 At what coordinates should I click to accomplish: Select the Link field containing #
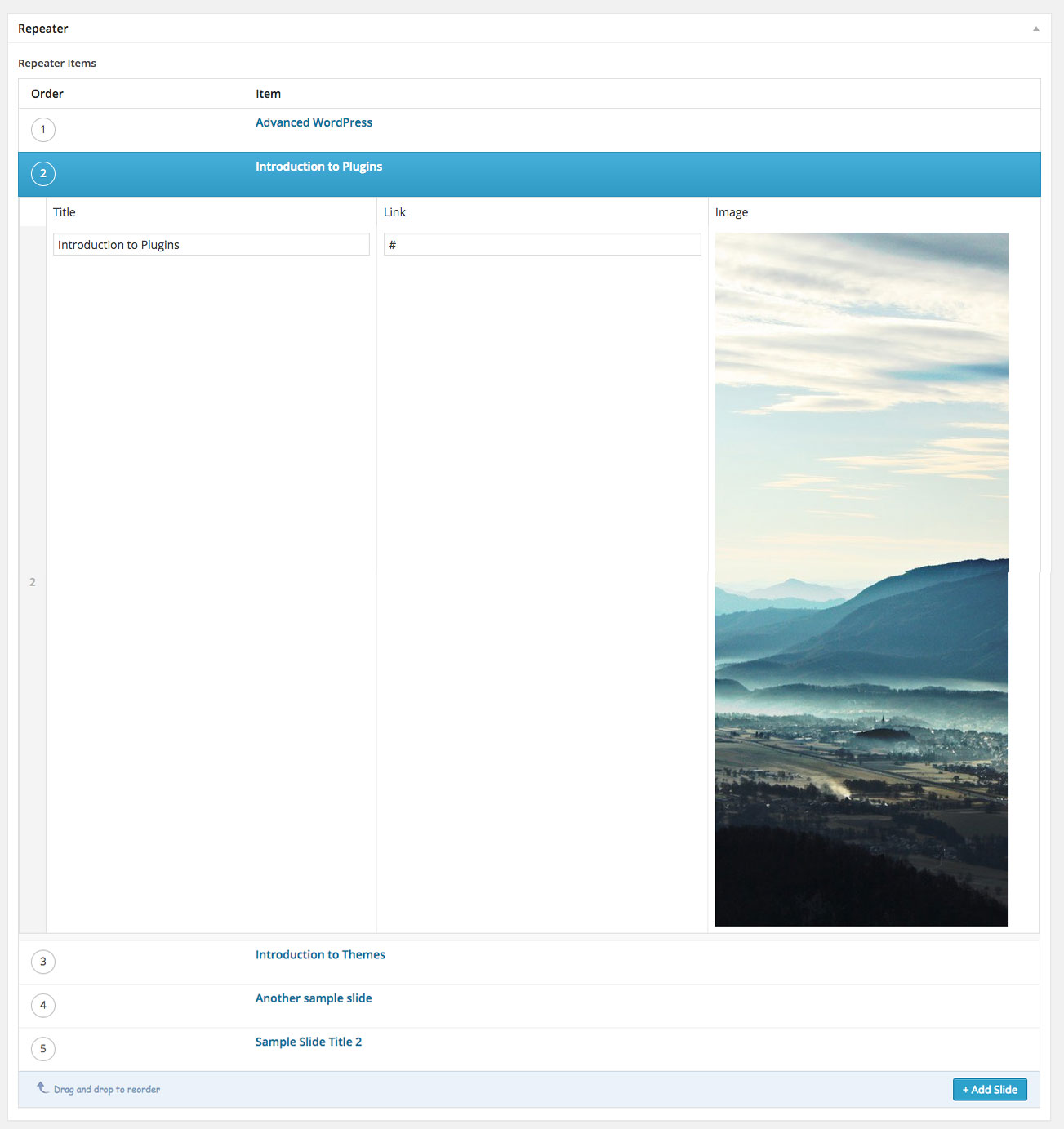pos(541,243)
